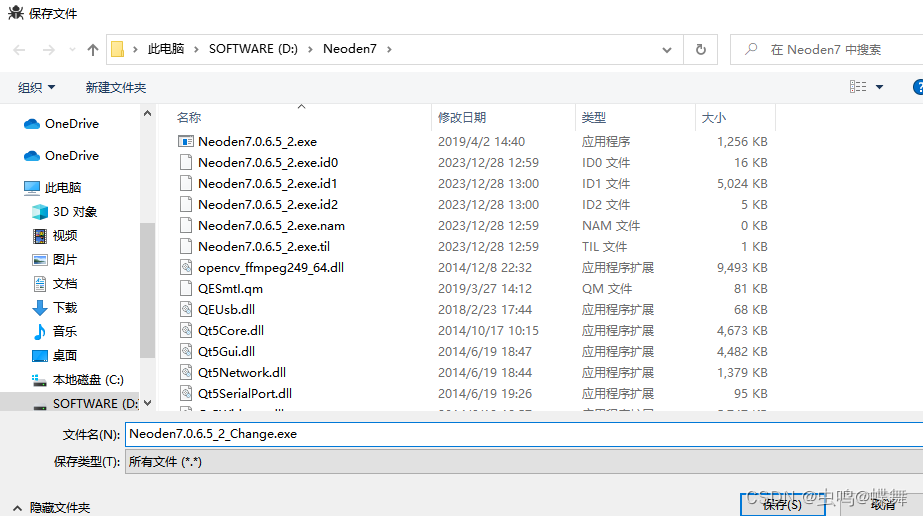Click file name Neoden7.0.6.5_2.exe.id1

[267, 184]
